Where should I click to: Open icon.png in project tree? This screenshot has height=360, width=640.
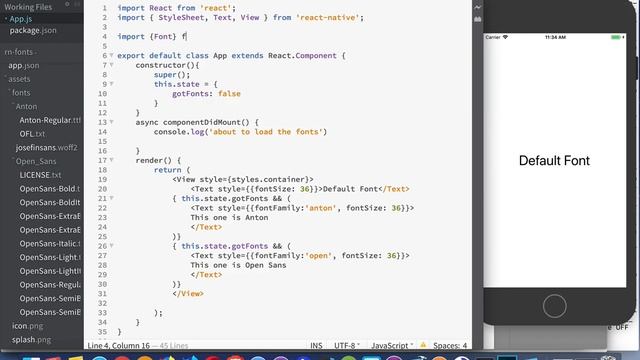coord(27,326)
